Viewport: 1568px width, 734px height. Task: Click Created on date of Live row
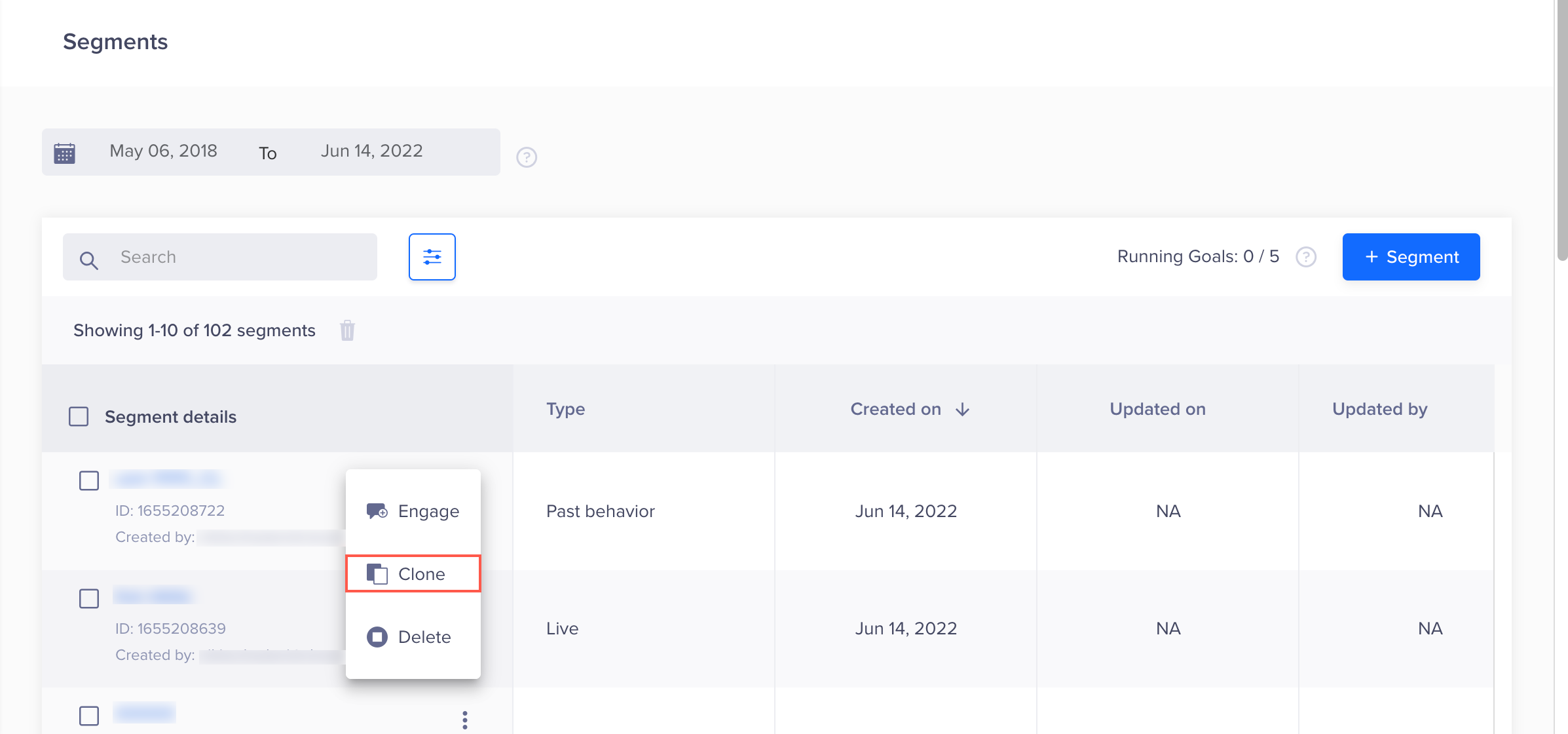(x=906, y=628)
